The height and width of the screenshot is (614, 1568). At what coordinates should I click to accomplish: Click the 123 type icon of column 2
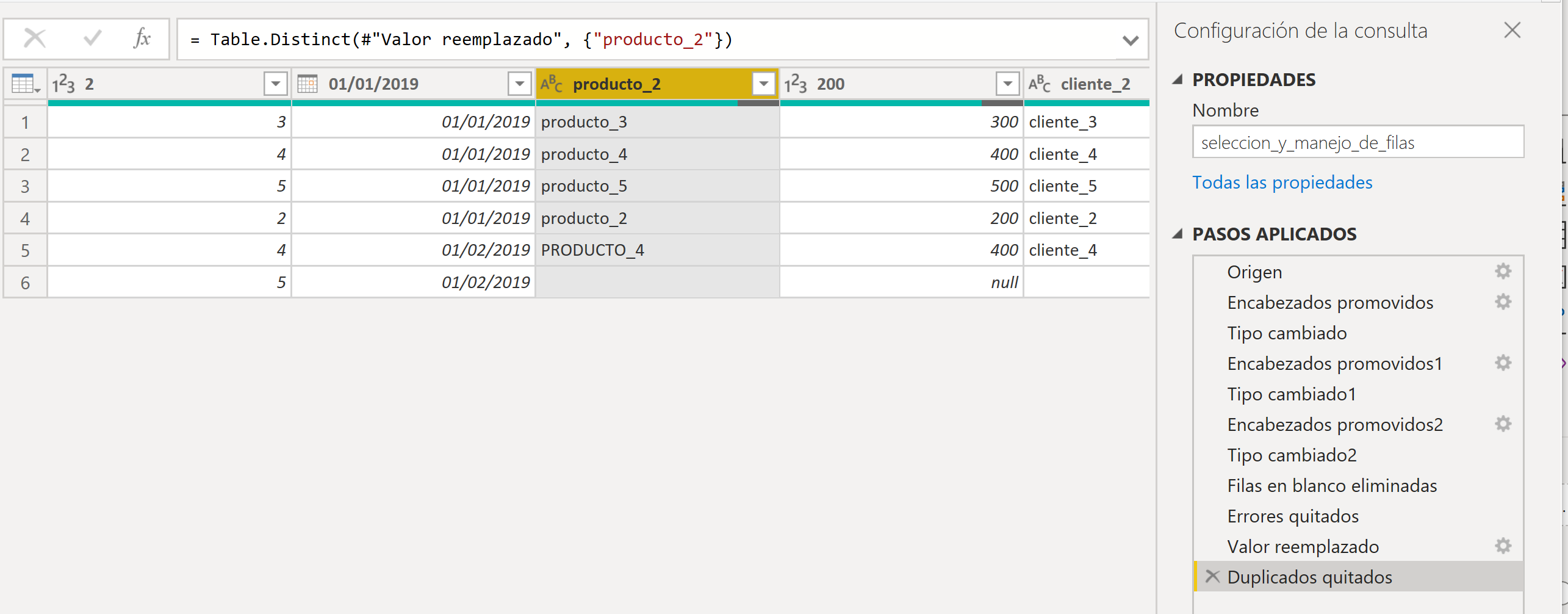[63, 84]
